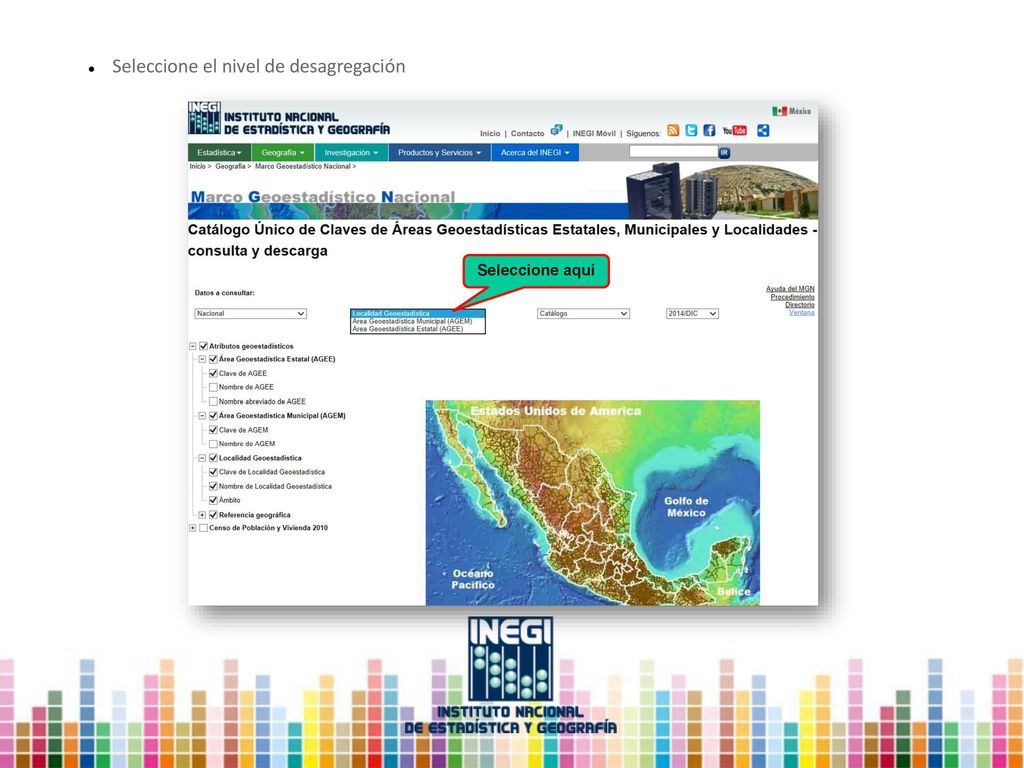Open the Geografía menu
This screenshot has width=1024, height=768.
[283, 152]
